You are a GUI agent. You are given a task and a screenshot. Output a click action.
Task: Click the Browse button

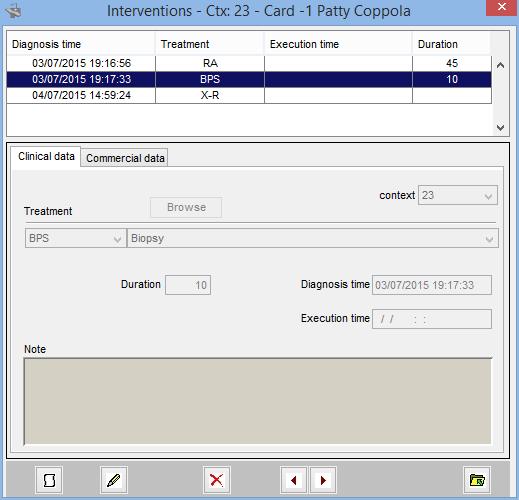coord(186,207)
